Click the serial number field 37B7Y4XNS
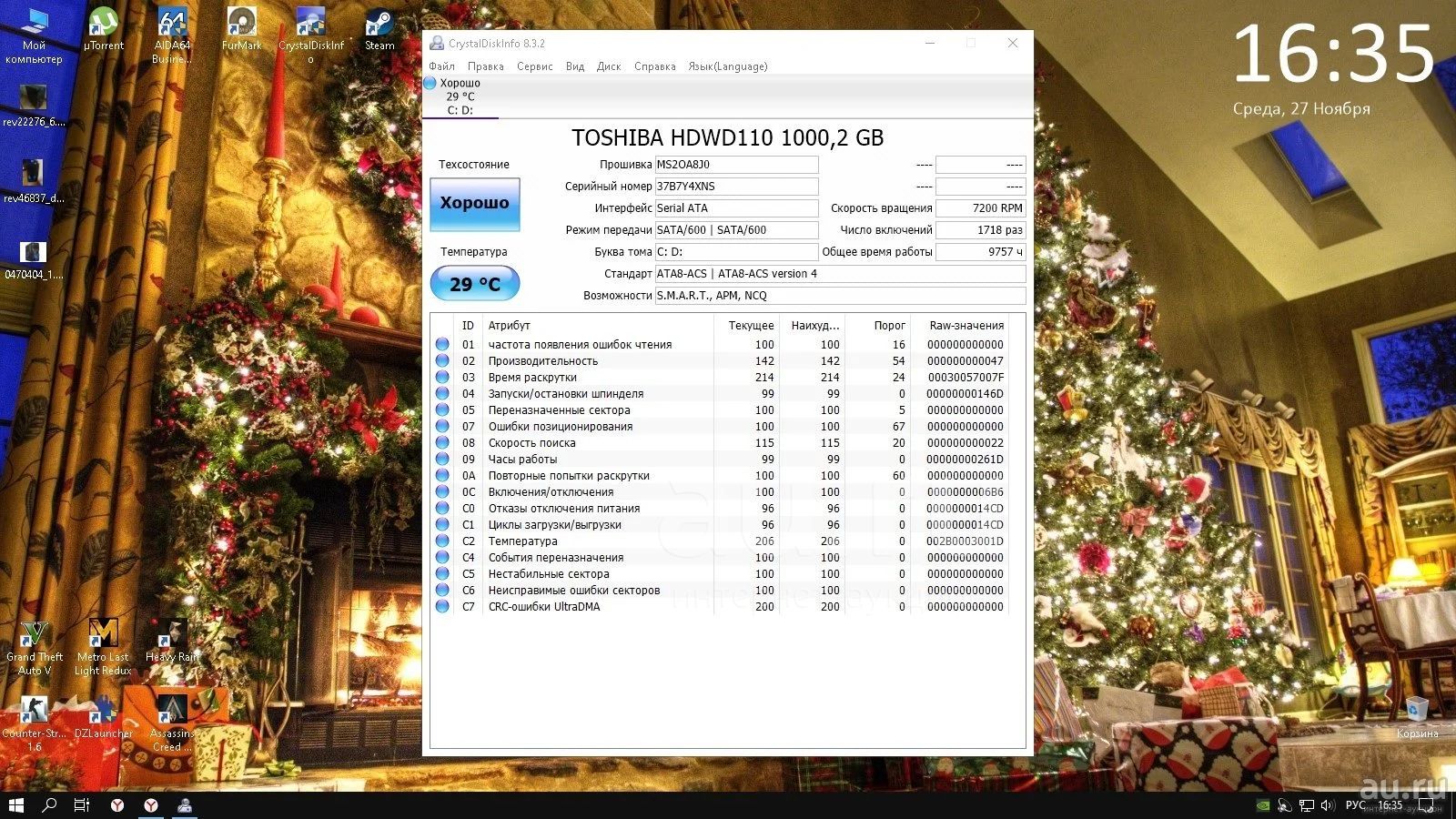Screen dimensions: 1456x819 pyautogui.click(x=736, y=187)
